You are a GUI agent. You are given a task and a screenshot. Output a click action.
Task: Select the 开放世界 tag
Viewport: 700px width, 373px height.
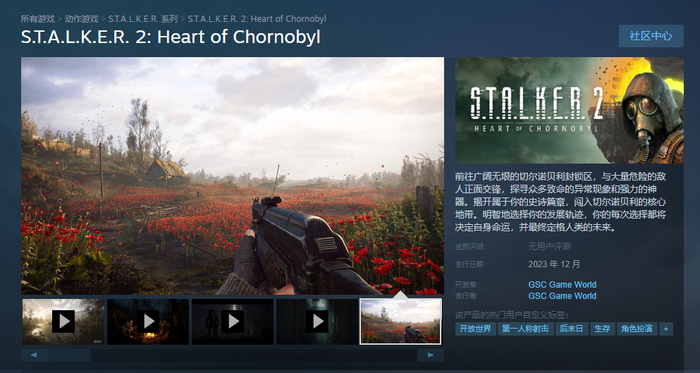(475, 329)
